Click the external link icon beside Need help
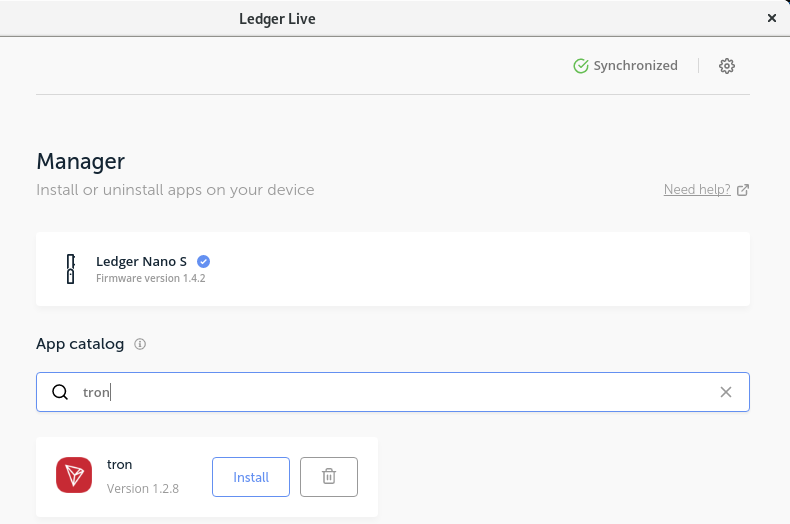Viewport: 790px width, 524px height. coord(743,190)
